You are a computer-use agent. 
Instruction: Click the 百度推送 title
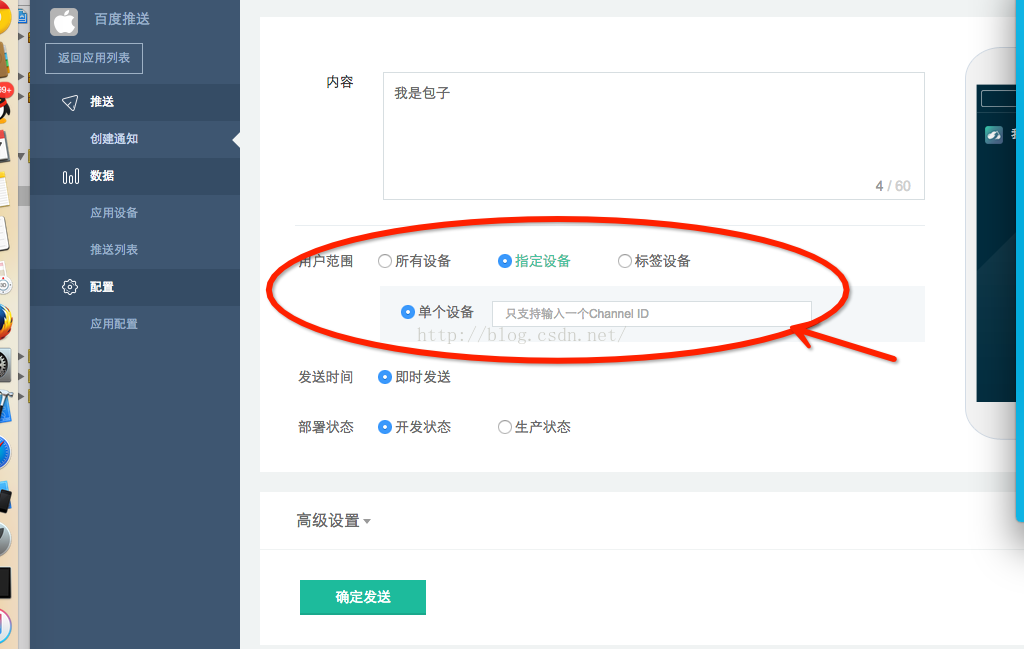pyautogui.click(x=122, y=19)
